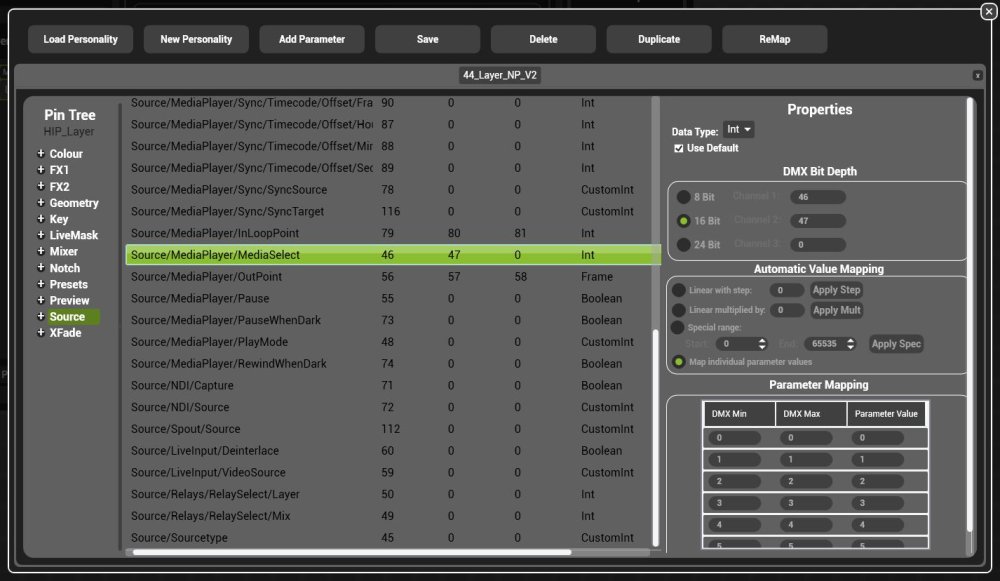Click the DMX Min column header
1000x581 pixels.
(739, 413)
